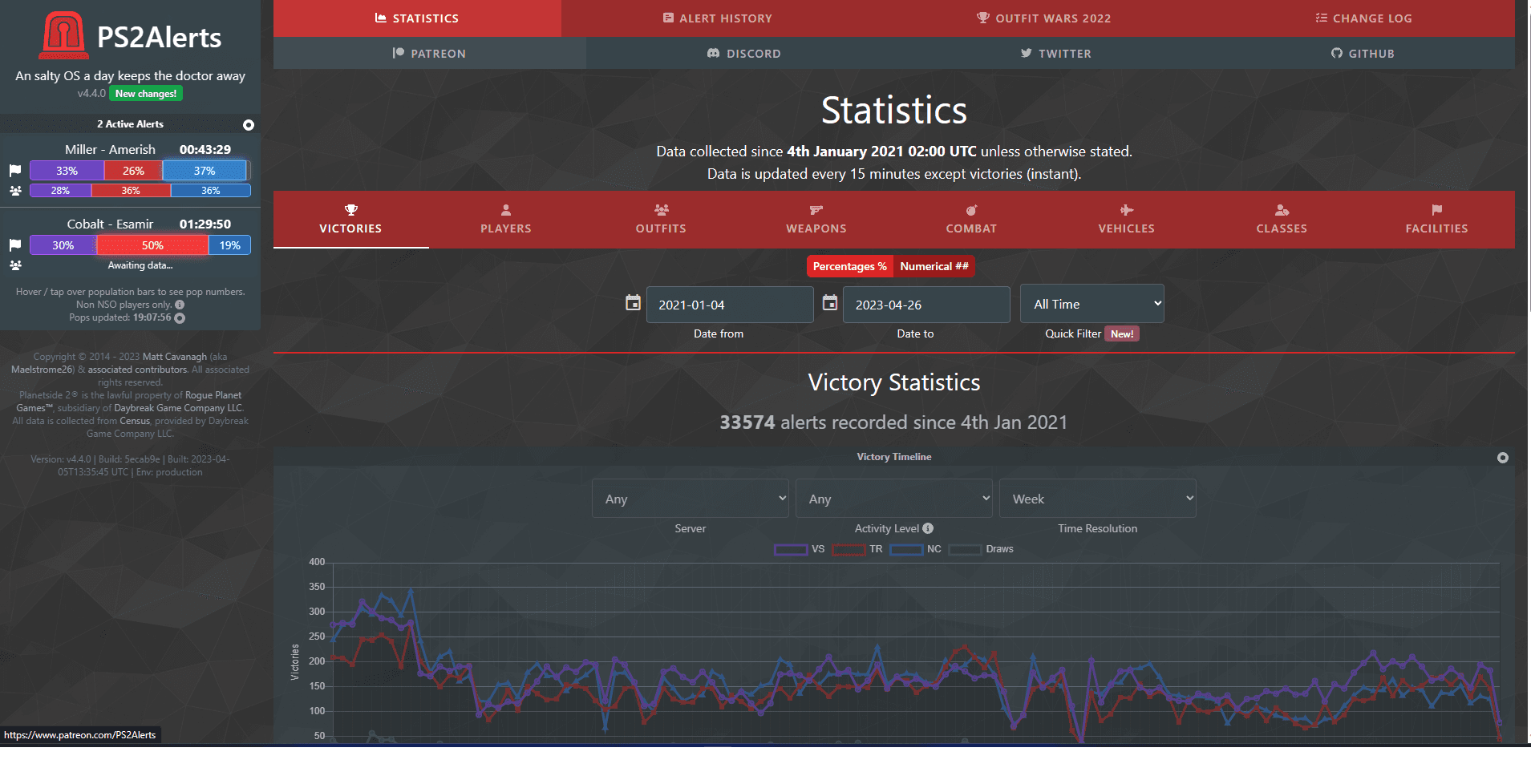
Task: Open the Statistics tab
Action: 417,18
